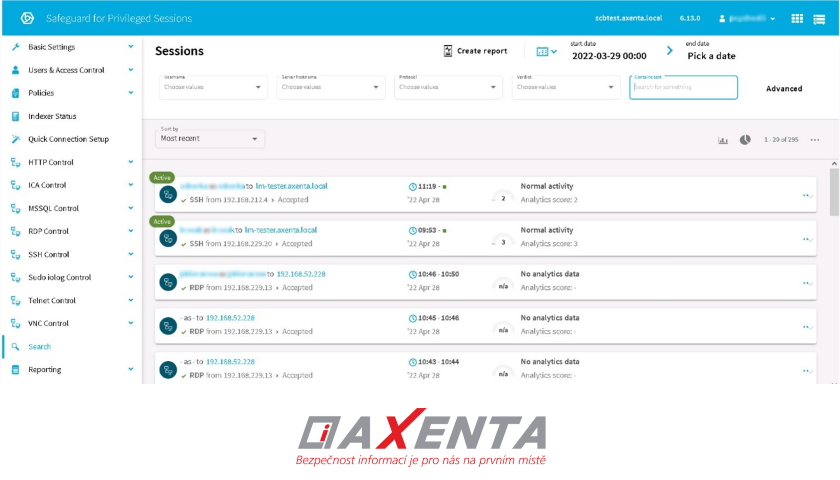Screen dimensions: 840x480
Task: Open the user account menu in header
Action: click(x=747, y=19)
